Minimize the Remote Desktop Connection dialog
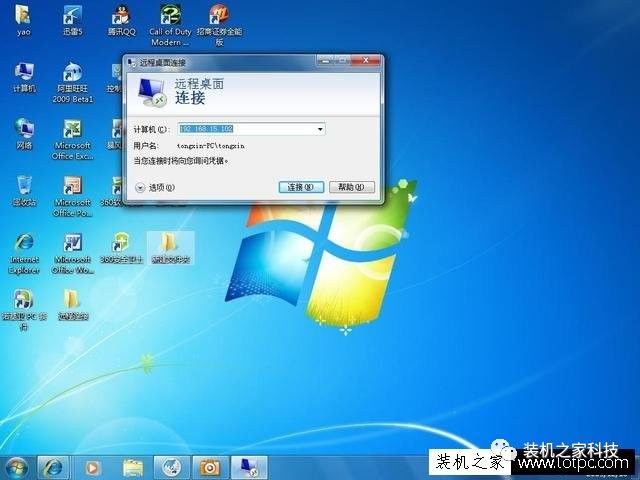640x480 pixels. [325, 61]
